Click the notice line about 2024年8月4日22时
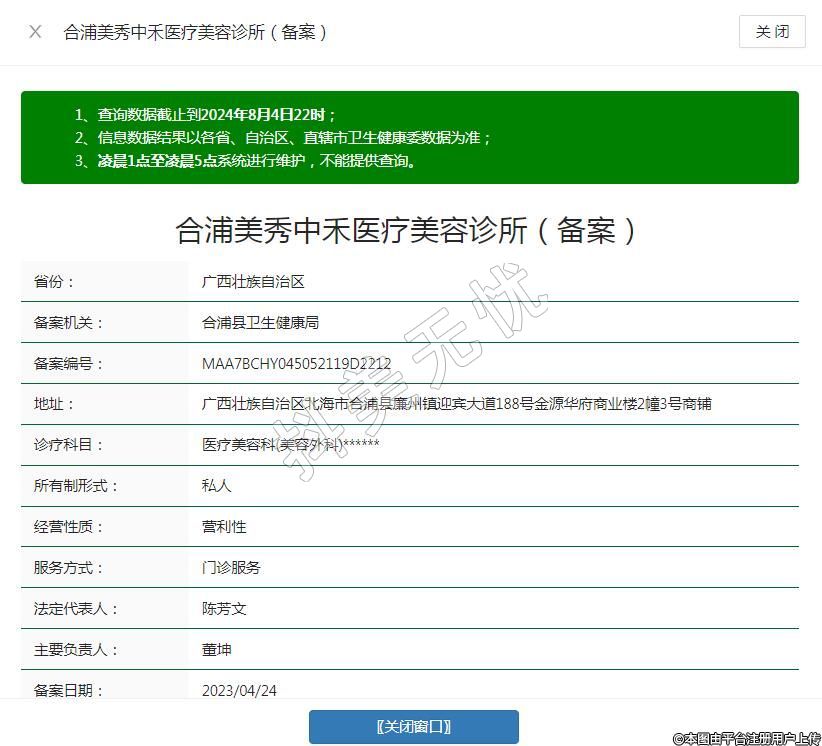Viewport: 822px width, 746px height. 217,115
